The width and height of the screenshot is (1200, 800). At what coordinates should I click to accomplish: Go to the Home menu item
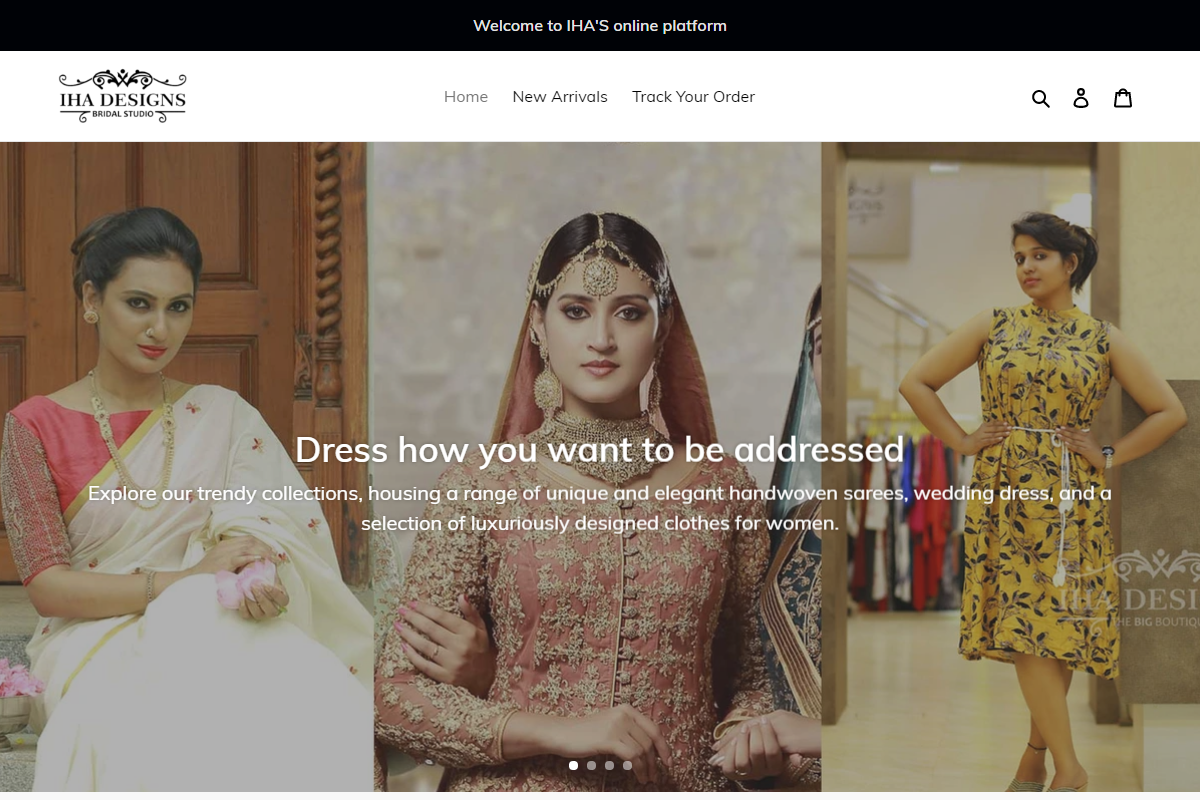(466, 97)
